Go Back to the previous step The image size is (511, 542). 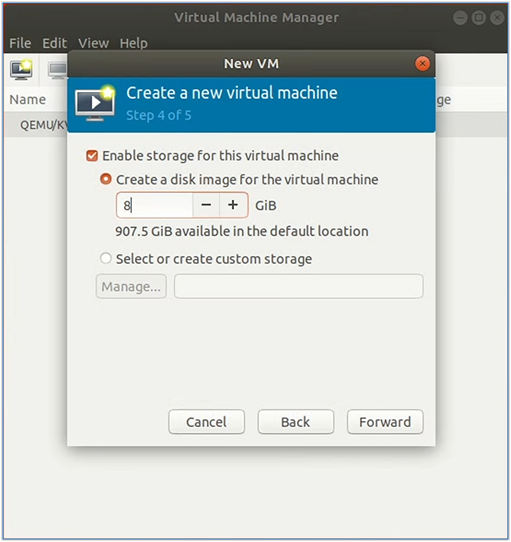(x=296, y=422)
